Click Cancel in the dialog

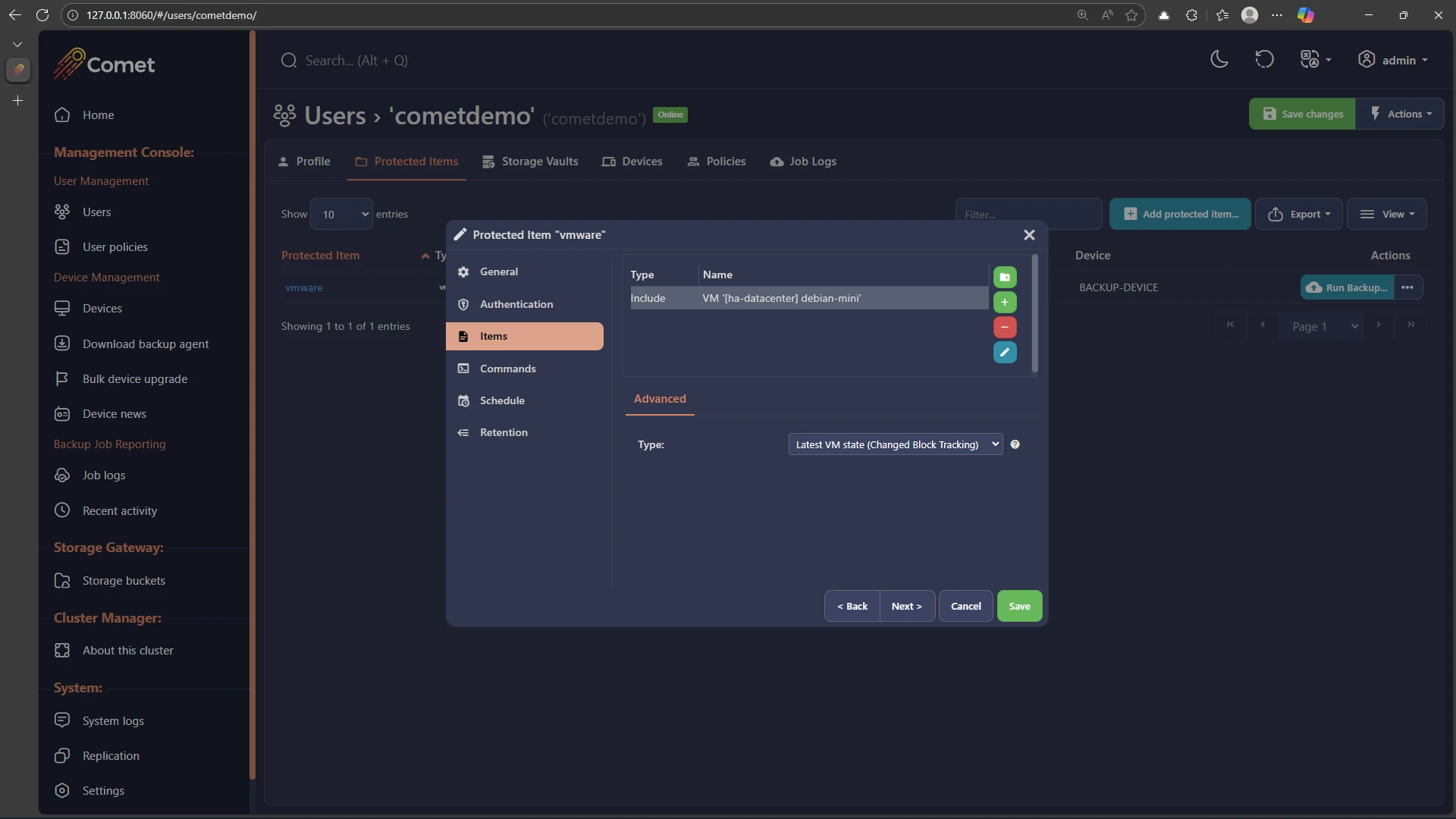[965, 606]
